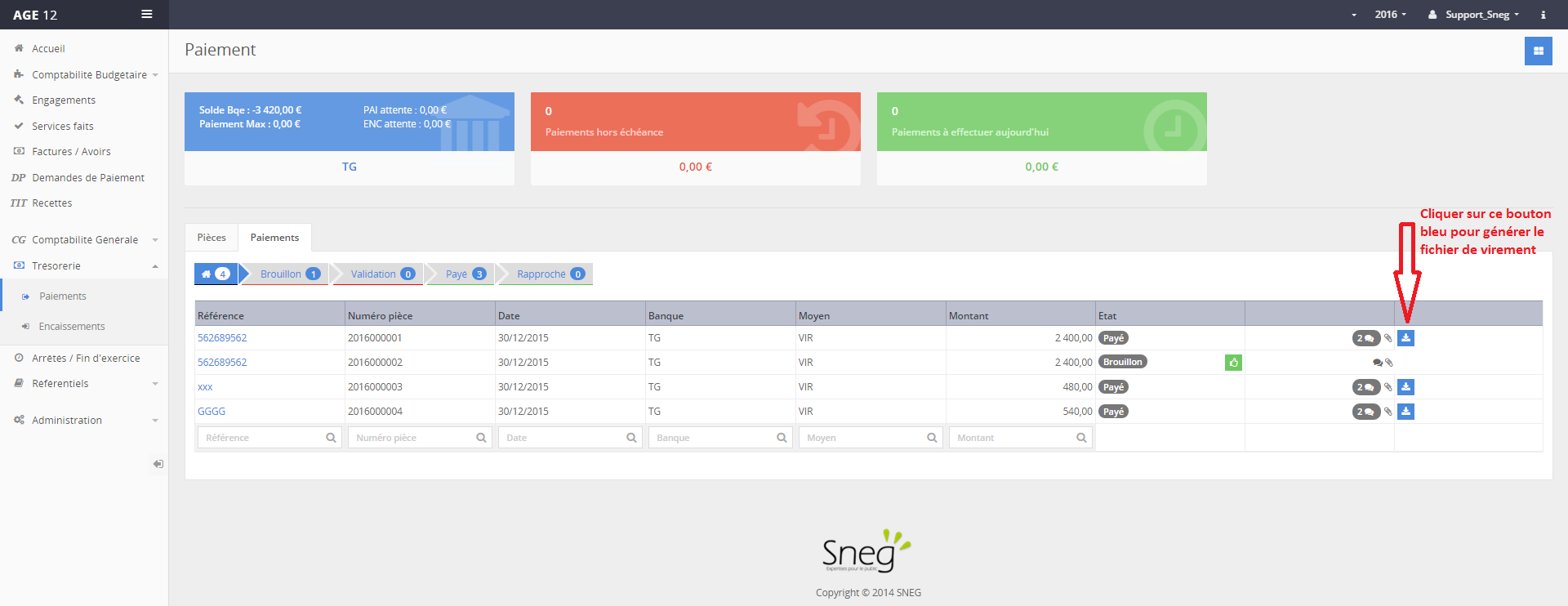Filter payments by Paye status
Screen dimensions: 1568x606
pyautogui.click(x=465, y=274)
